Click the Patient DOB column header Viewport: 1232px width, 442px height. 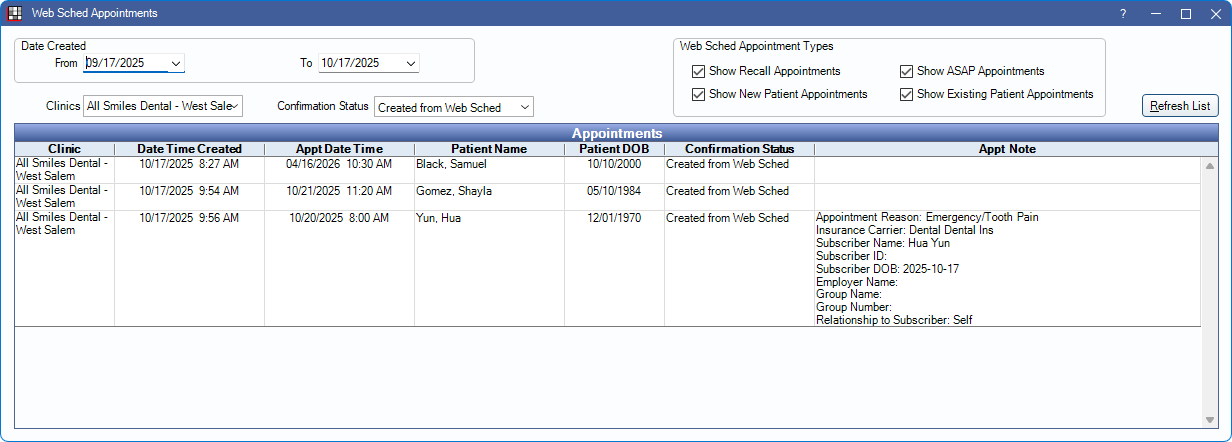[x=614, y=149]
